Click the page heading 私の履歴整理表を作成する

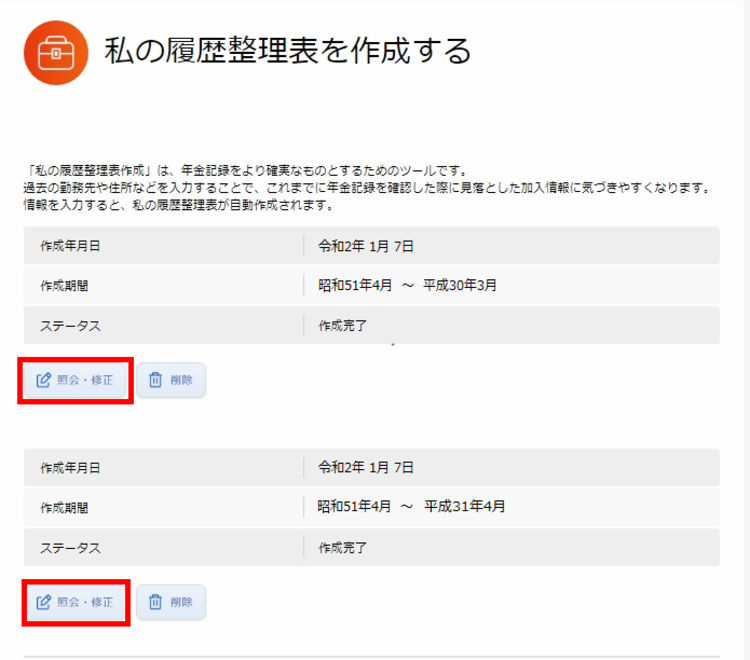tap(288, 51)
